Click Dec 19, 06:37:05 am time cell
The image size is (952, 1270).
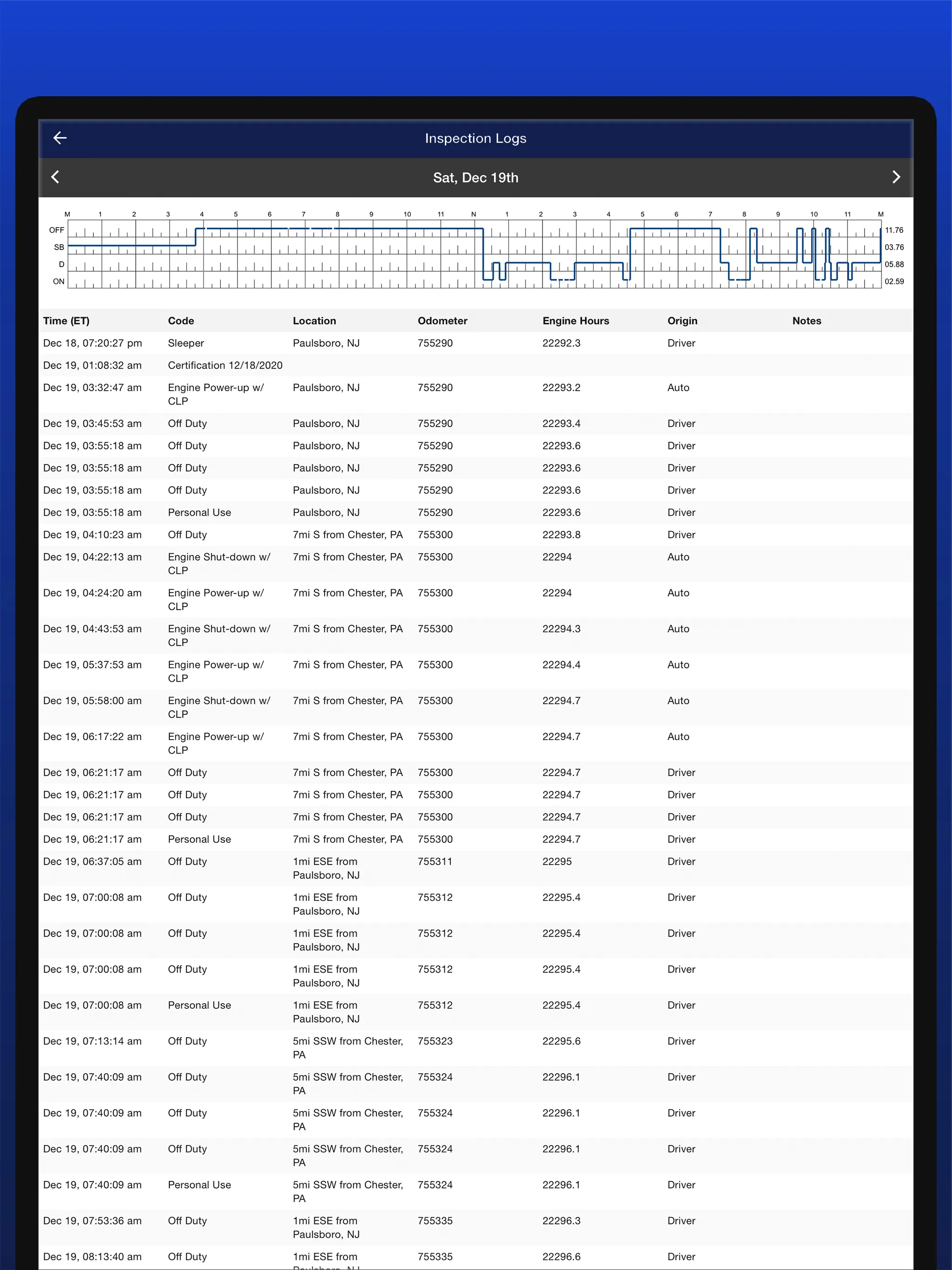[x=92, y=862]
